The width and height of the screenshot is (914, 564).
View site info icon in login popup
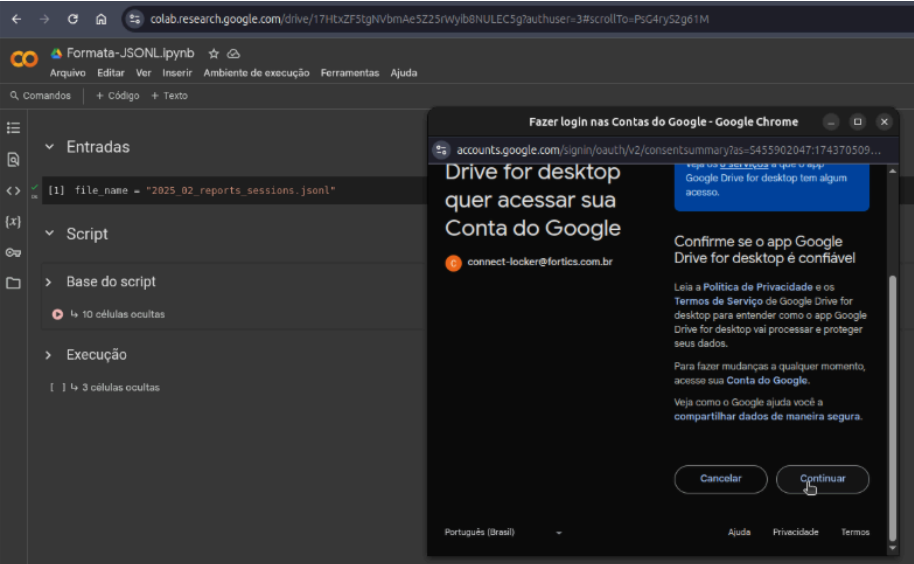point(441,150)
